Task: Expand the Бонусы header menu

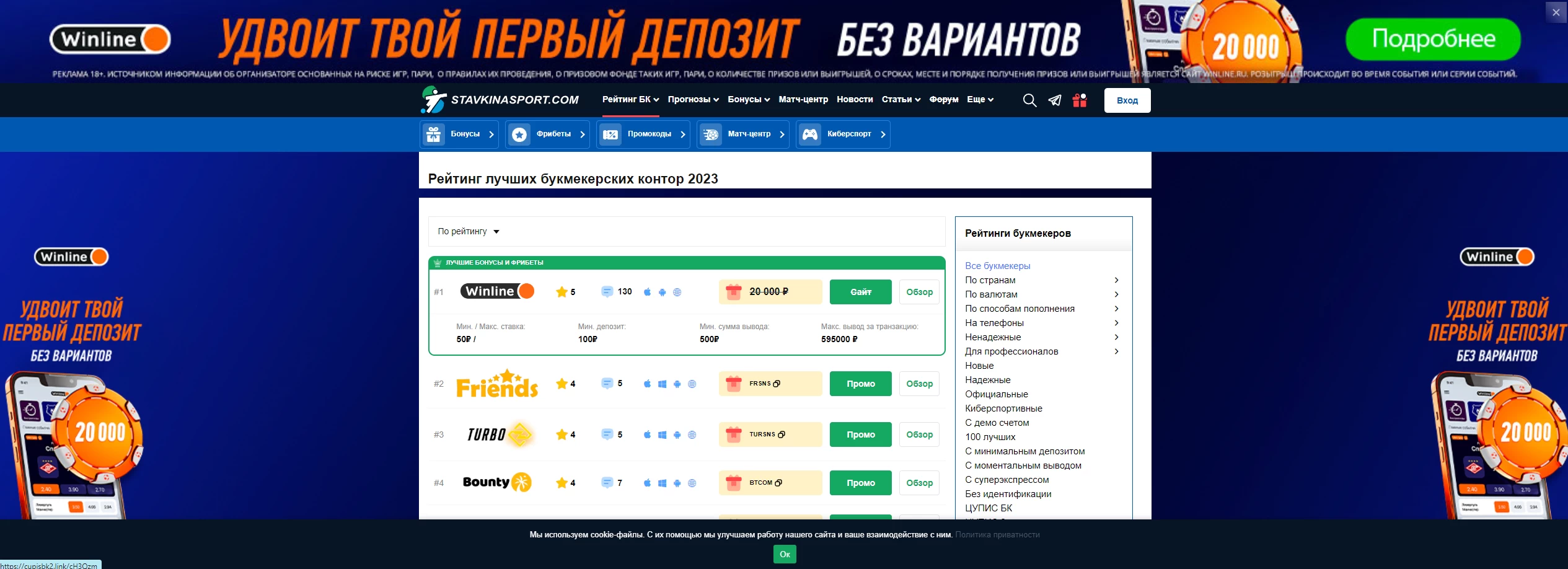Action: tap(749, 99)
